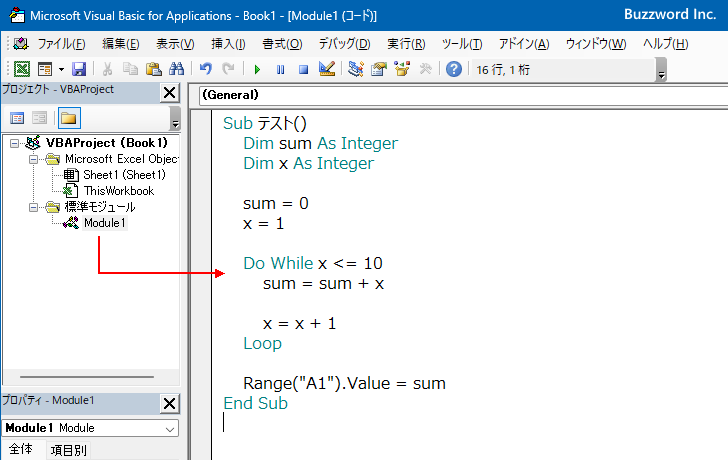Image resolution: width=728 pixels, height=460 pixels.
Task: Select ThisWorkbook in project tree
Action: coord(119,191)
